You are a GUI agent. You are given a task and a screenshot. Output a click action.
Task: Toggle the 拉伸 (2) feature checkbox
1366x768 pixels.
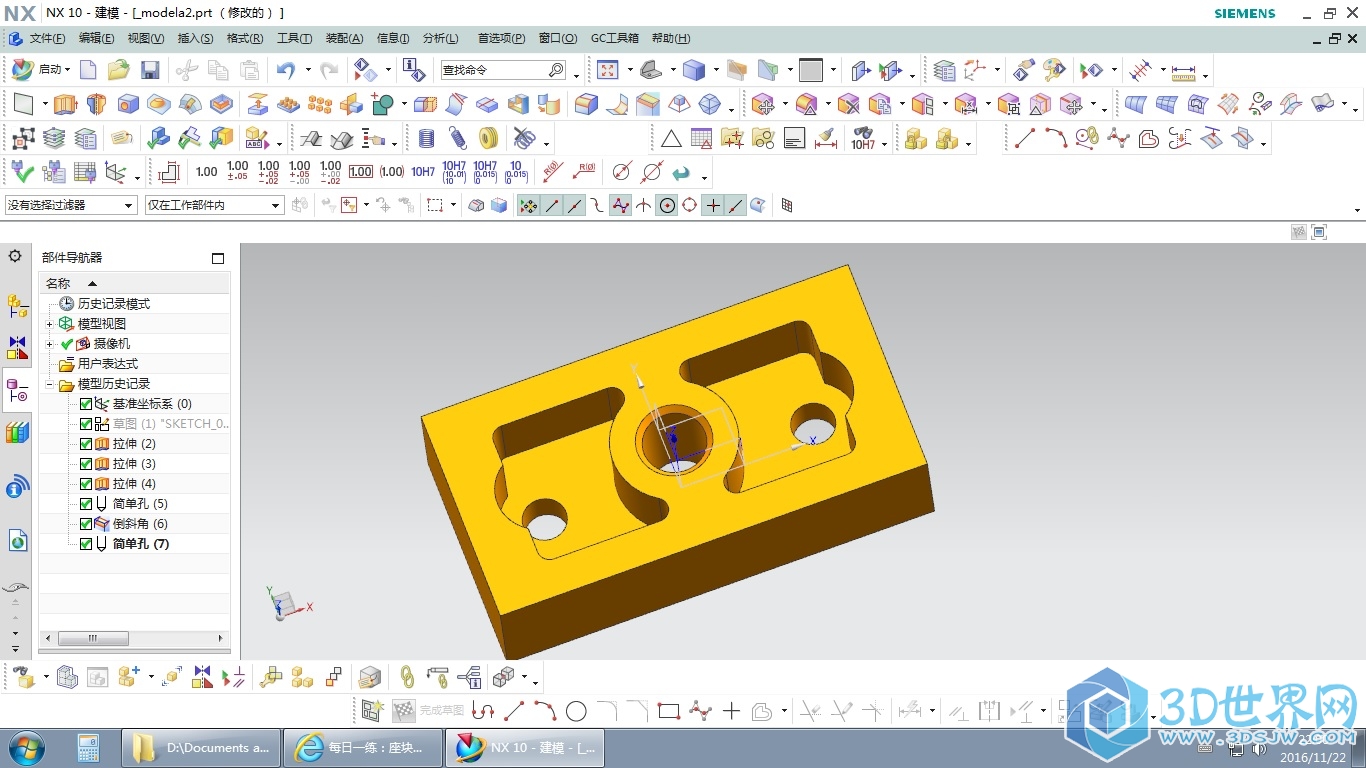pyautogui.click(x=86, y=444)
